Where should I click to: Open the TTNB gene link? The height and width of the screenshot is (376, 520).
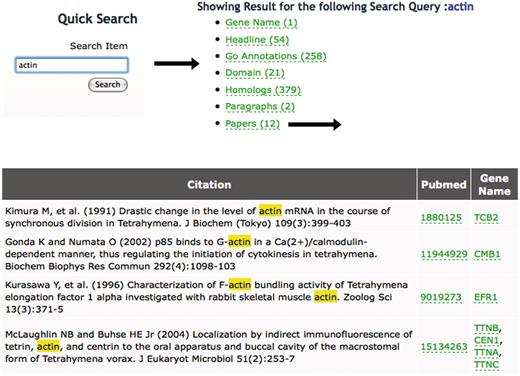tap(486, 328)
